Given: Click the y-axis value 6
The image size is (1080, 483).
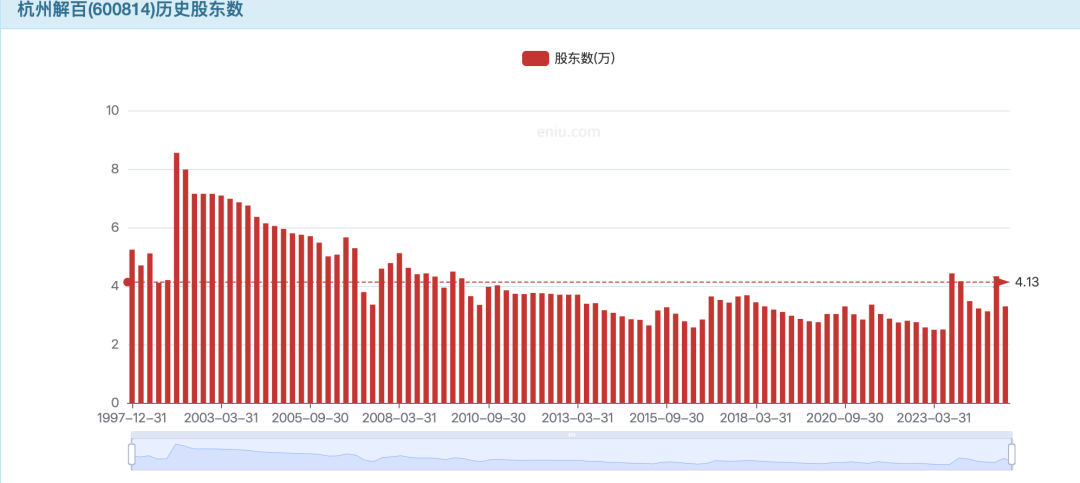Looking at the screenshot, I should click(x=115, y=228).
